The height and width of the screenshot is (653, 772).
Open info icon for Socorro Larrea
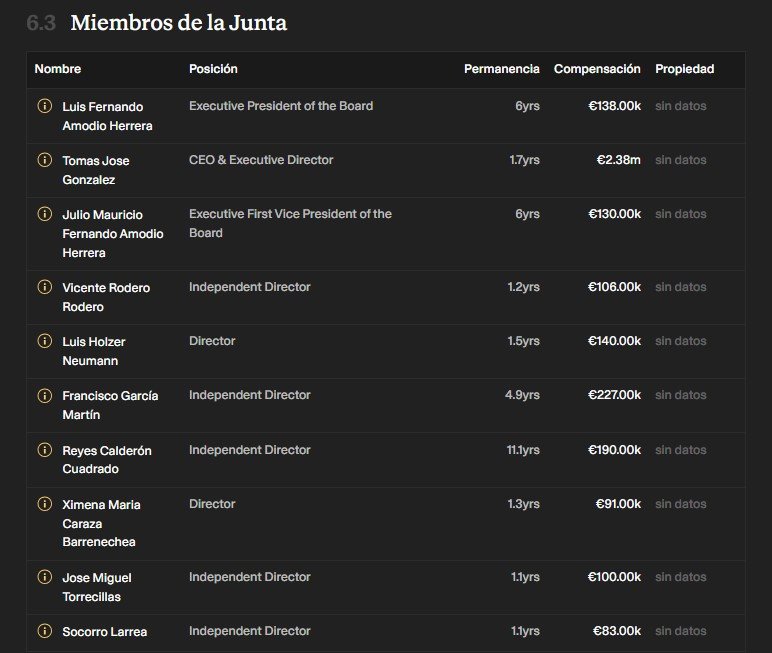44,631
